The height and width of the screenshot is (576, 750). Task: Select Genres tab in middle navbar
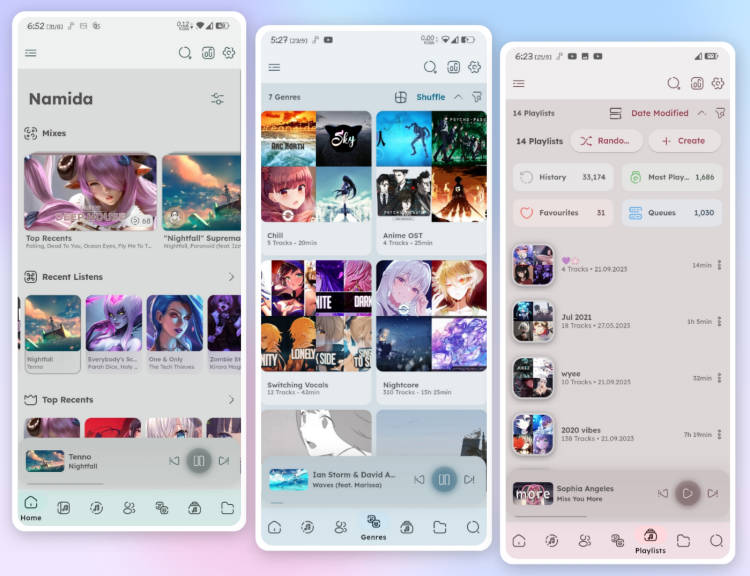tap(374, 528)
